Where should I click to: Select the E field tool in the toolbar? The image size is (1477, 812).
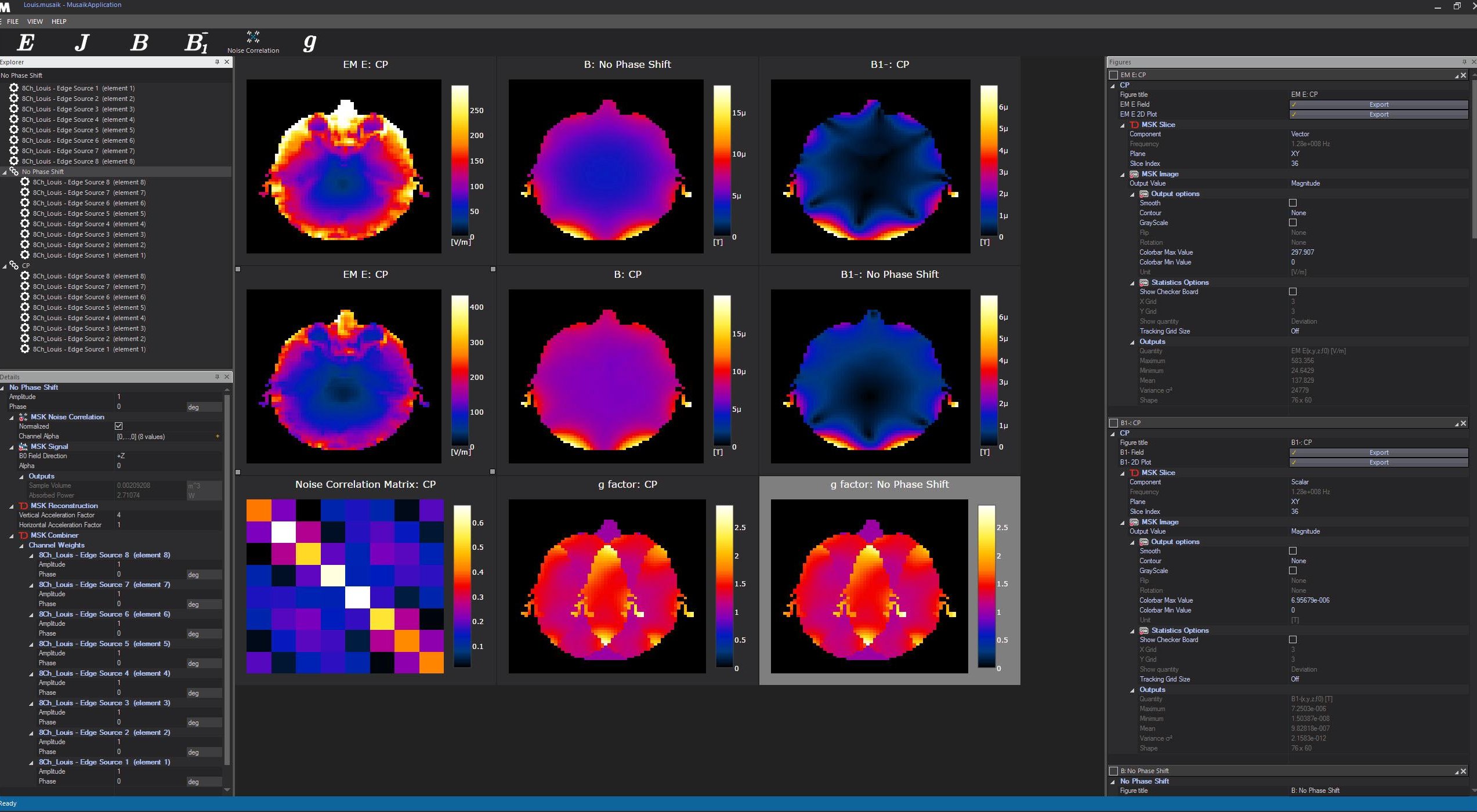[x=26, y=42]
